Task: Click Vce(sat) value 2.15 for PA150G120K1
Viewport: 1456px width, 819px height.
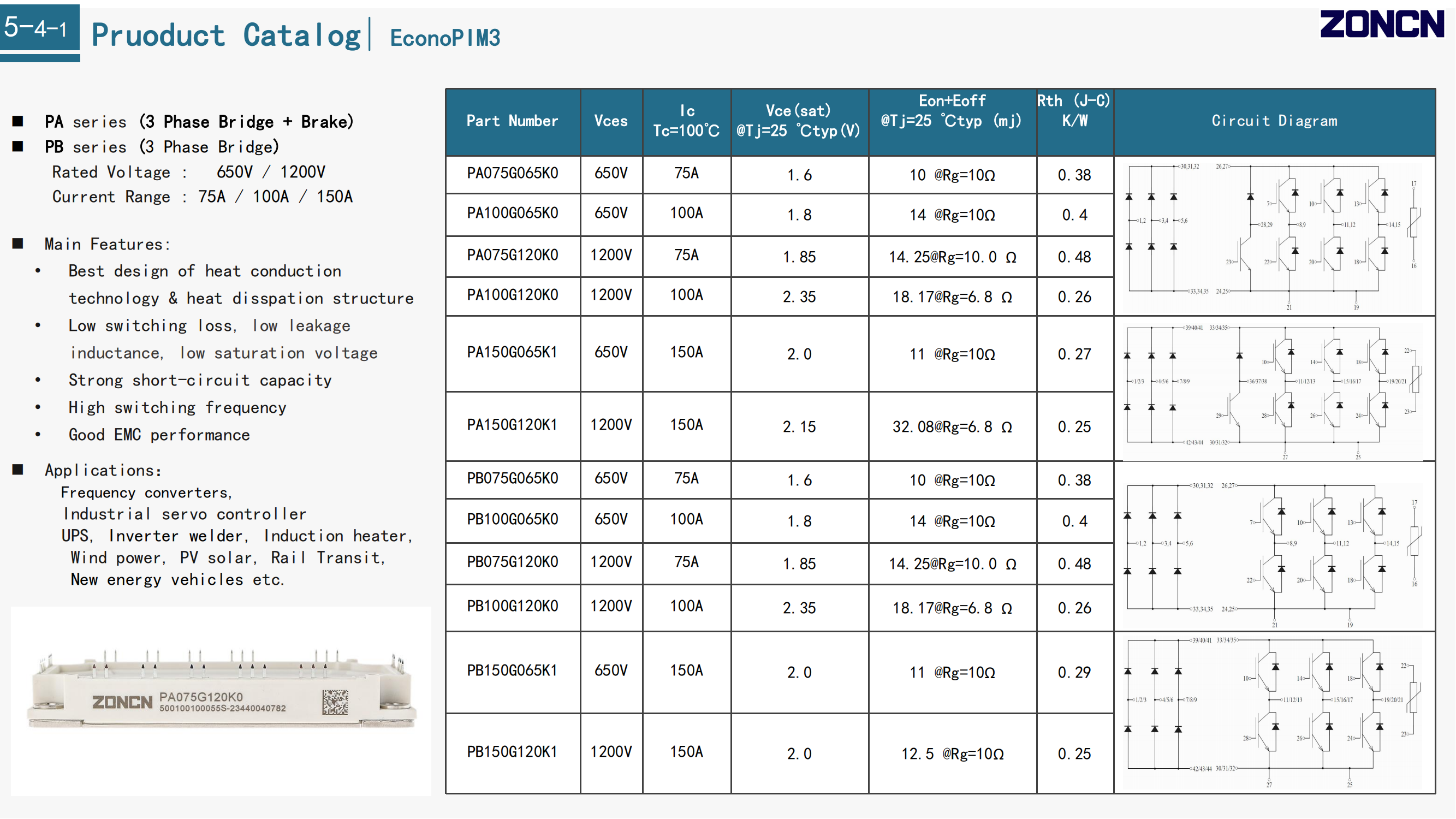Action: [x=799, y=427]
